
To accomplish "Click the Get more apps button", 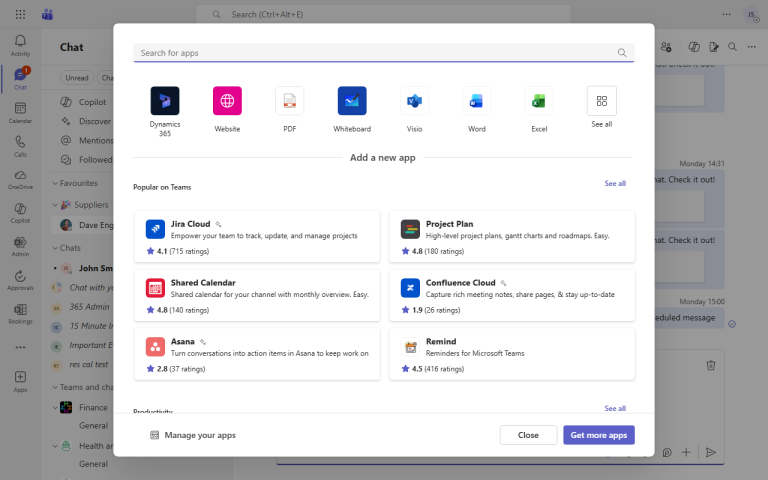I will (x=598, y=435).
